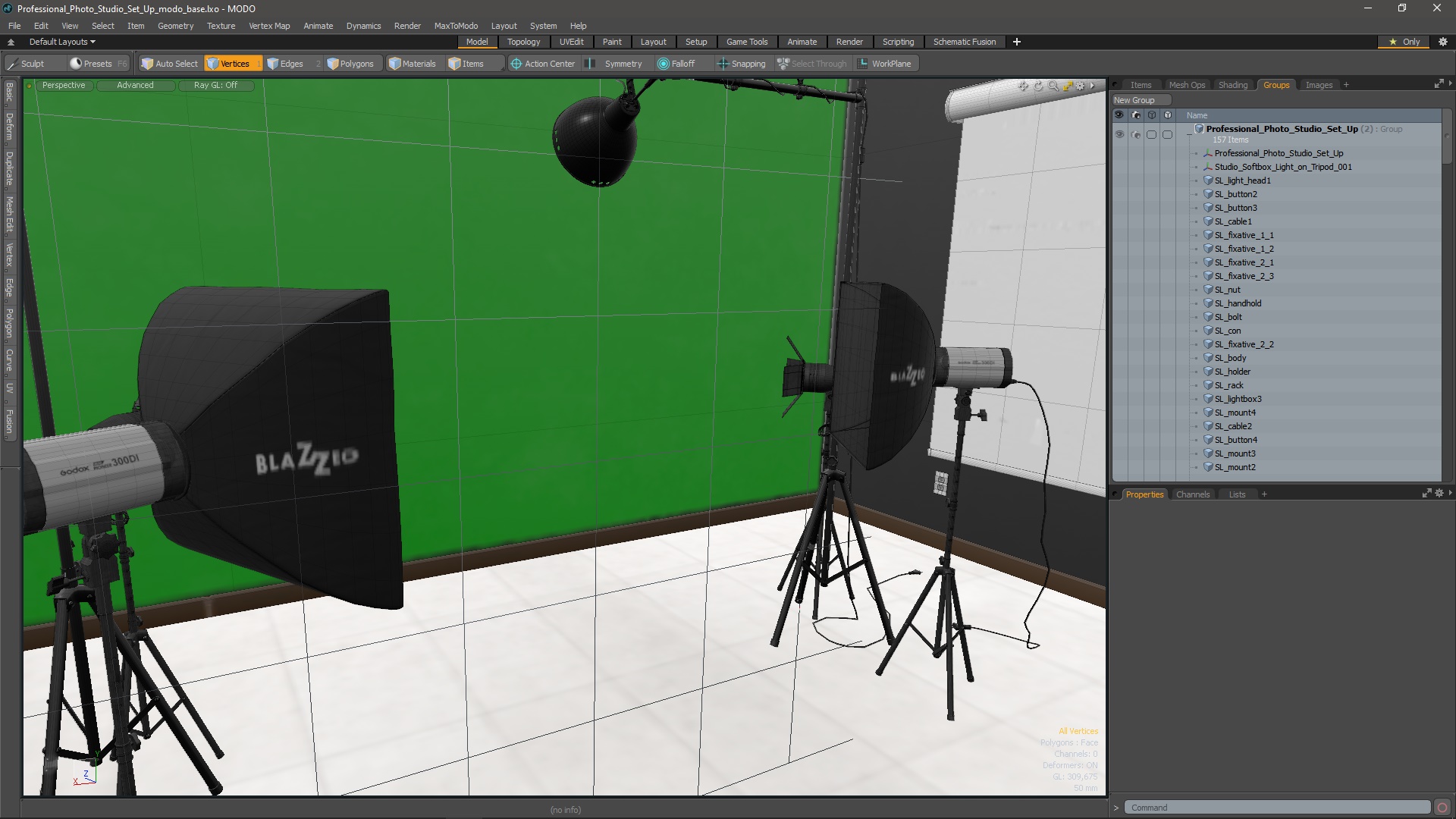The width and height of the screenshot is (1456, 819).
Task: Enable Auto Select mode
Action: [170, 64]
